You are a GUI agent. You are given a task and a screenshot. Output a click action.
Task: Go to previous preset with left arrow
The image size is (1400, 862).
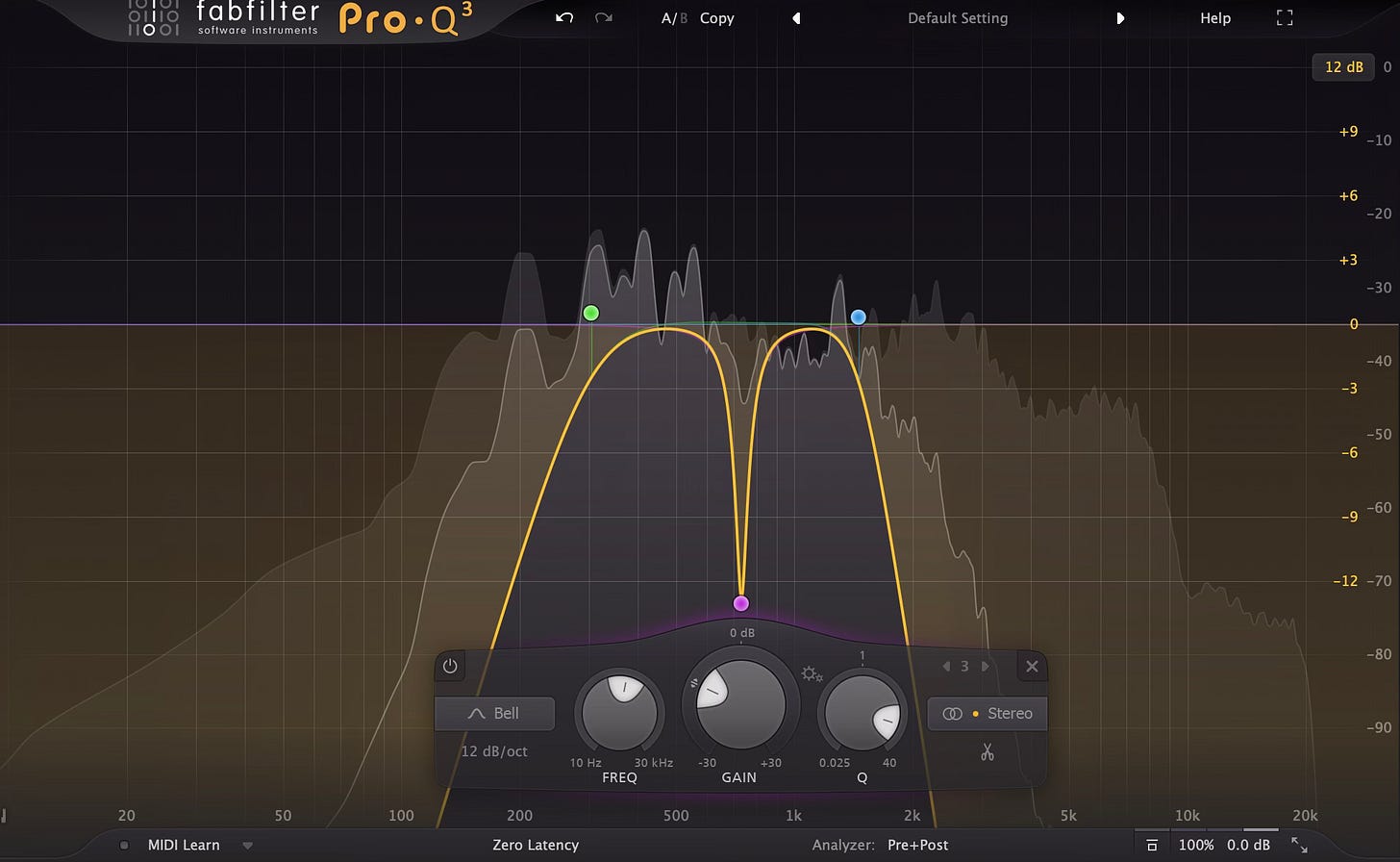pos(796,18)
